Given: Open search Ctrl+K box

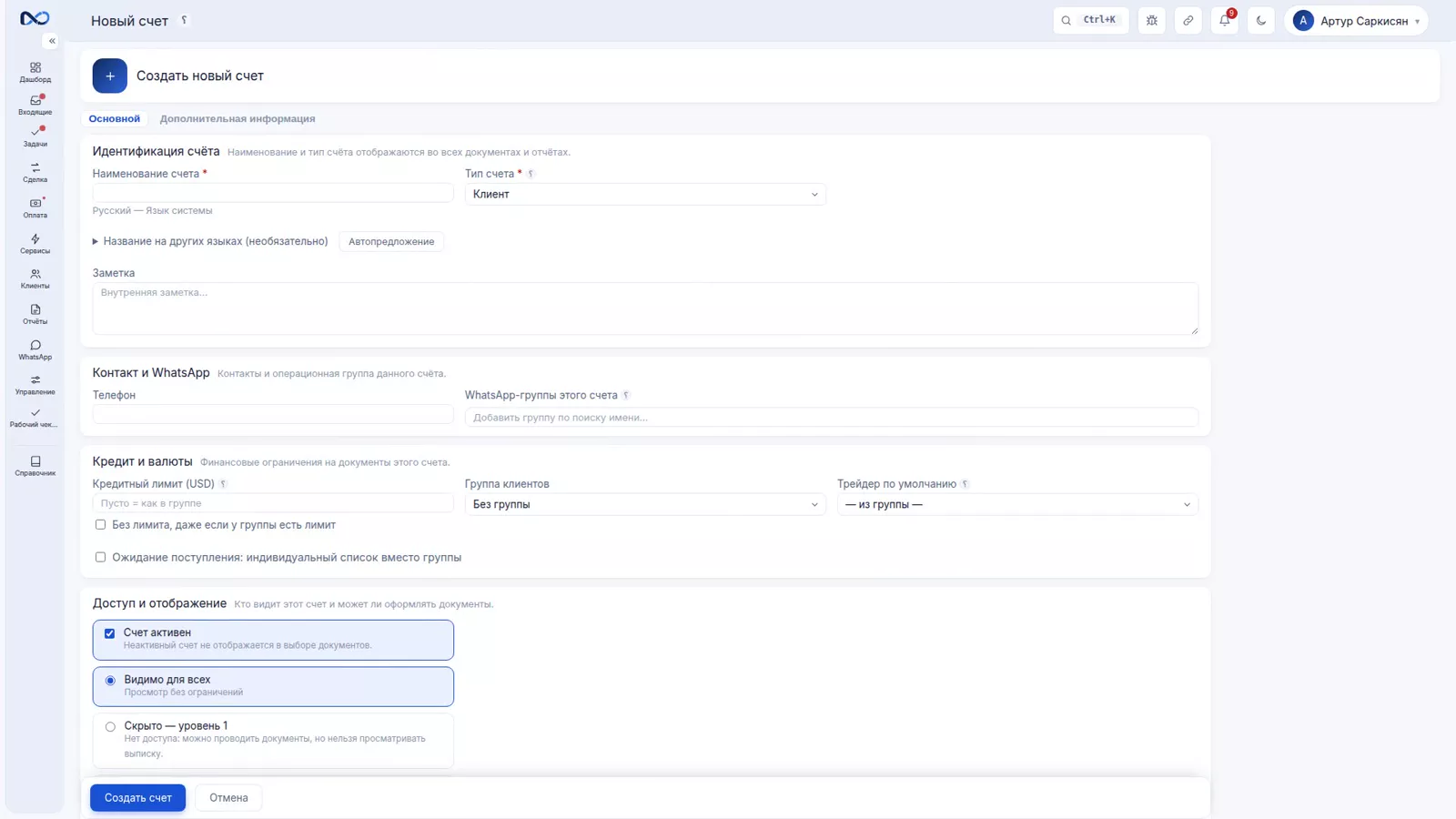Looking at the screenshot, I should [x=1091, y=20].
